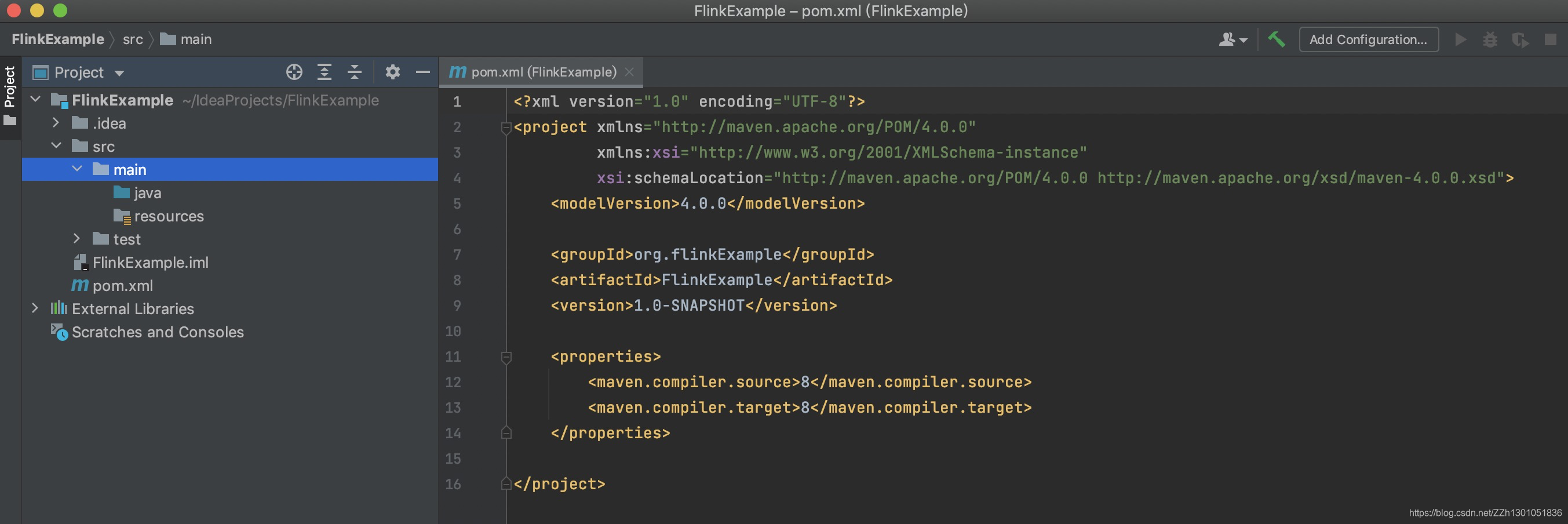Click the maven.compiler.target line
The height and width of the screenshot is (524, 1568).
809,407
